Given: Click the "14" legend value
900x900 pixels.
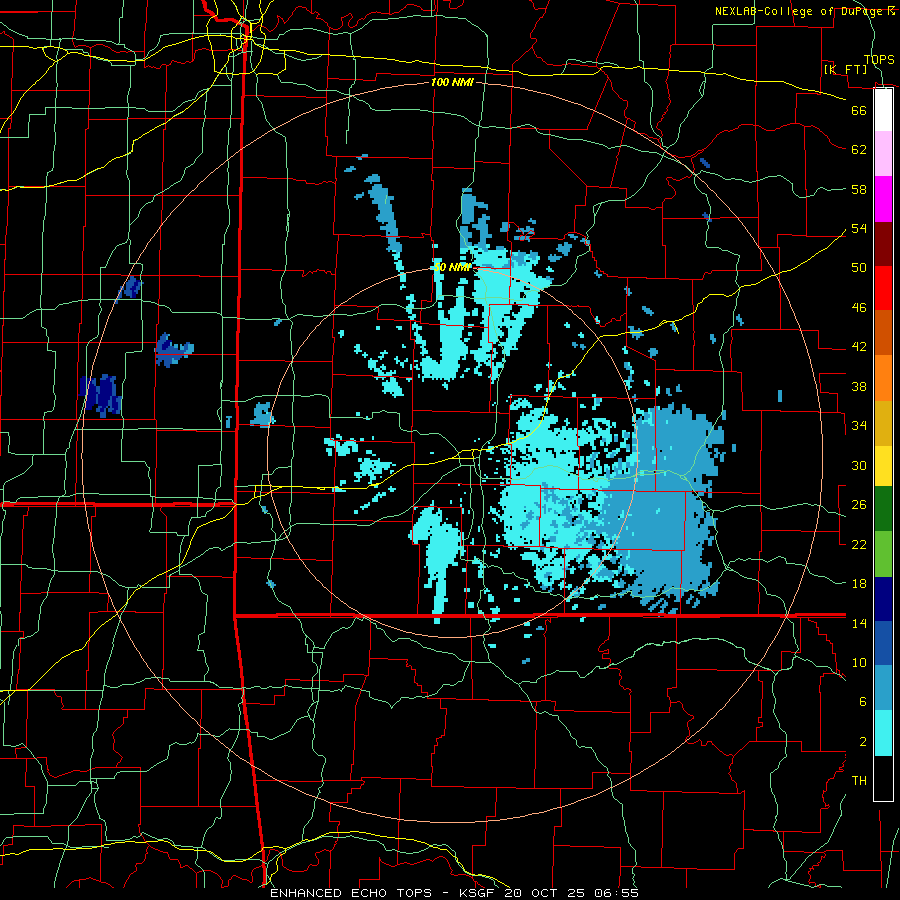Looking at the screenshot, I should pos(859,623).
